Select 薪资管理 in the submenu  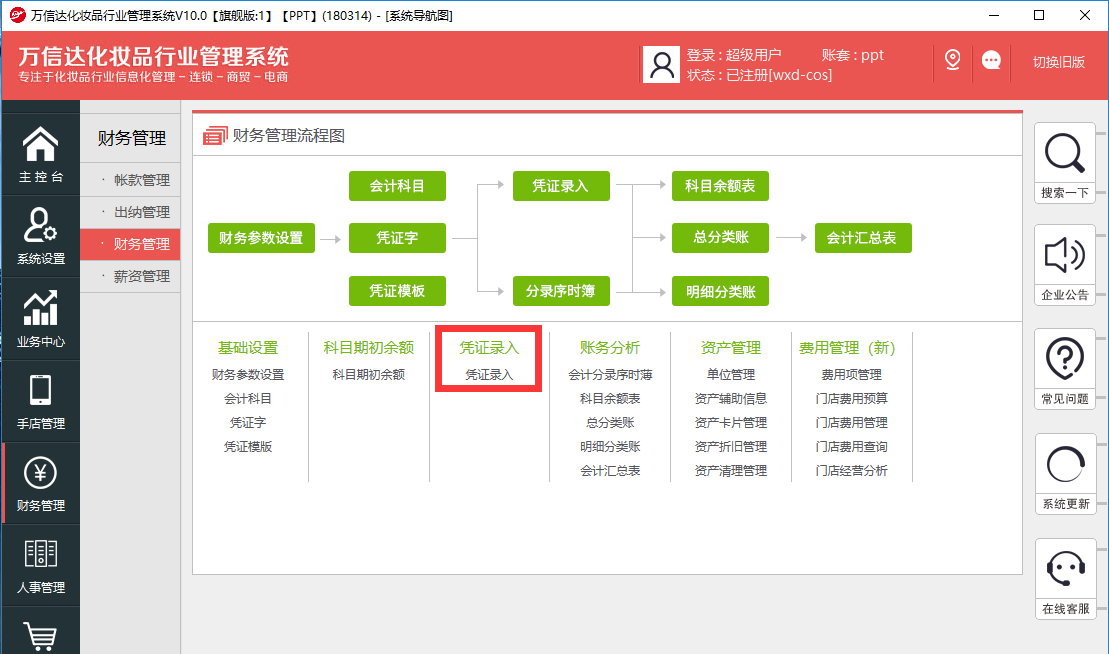141,276
